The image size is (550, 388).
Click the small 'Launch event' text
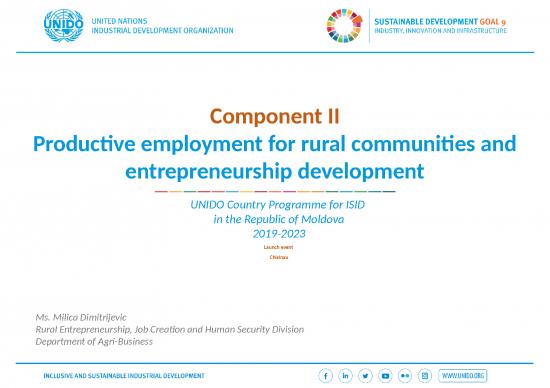[x=278, y=247]
